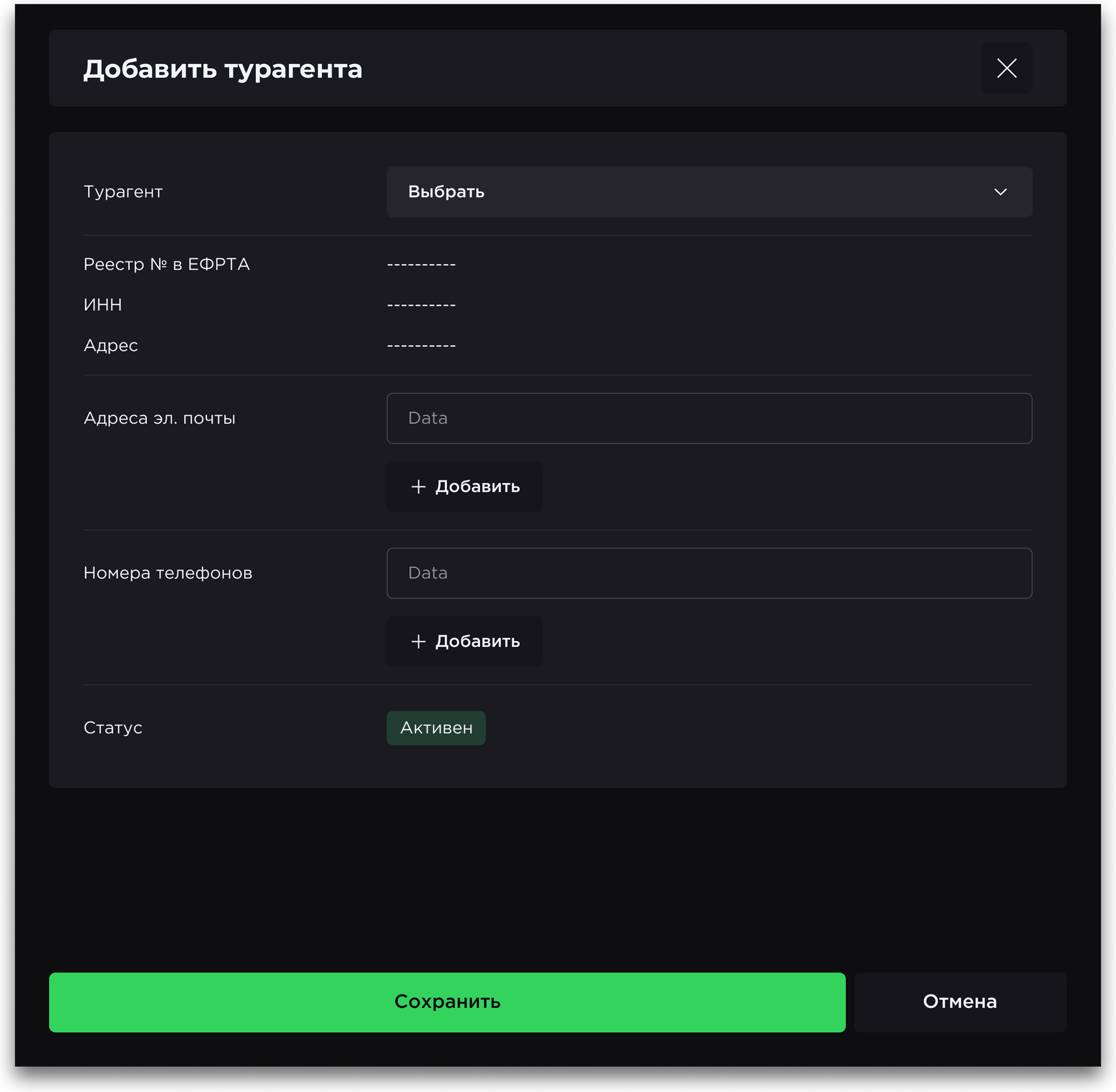Select the Добавить button under Адреса эл. почты

pos(464,487)
